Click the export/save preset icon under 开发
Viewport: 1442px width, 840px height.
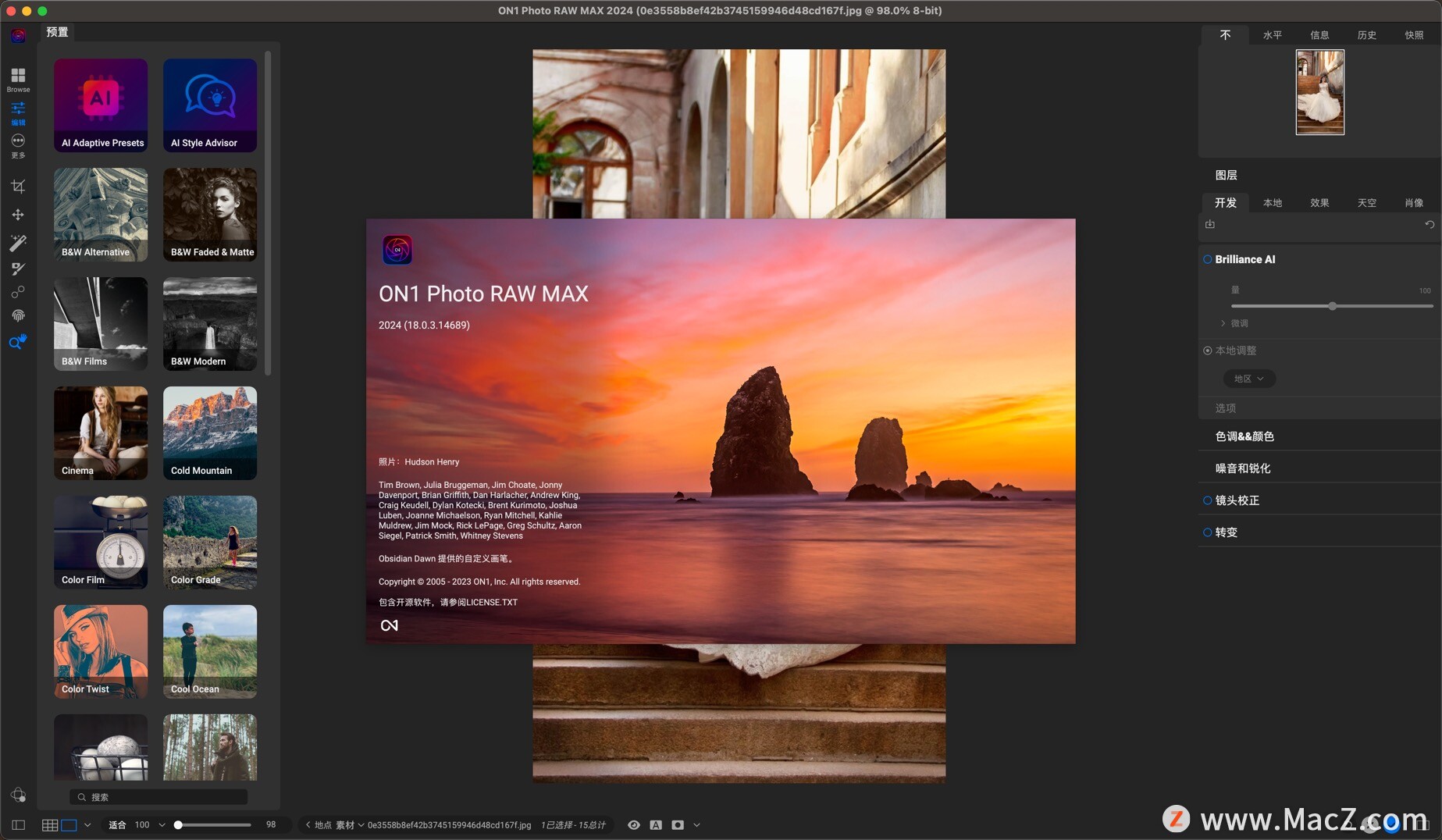click(1210, 224)
